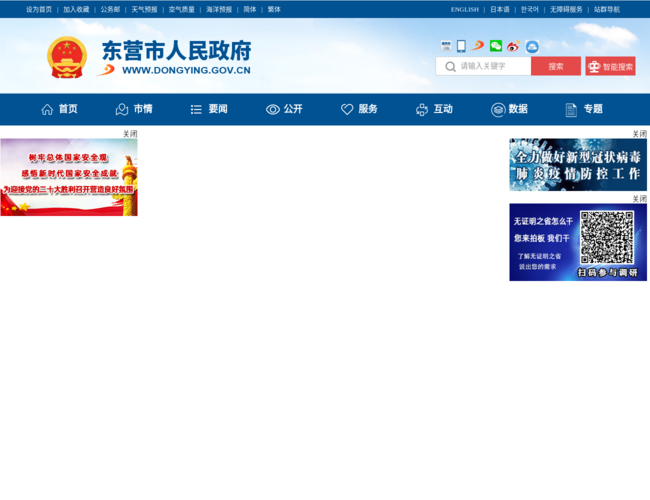Click the QR code survey banner
Image resolution: width=650 pixels, height=500 pixels.
[x=578, y=242]
